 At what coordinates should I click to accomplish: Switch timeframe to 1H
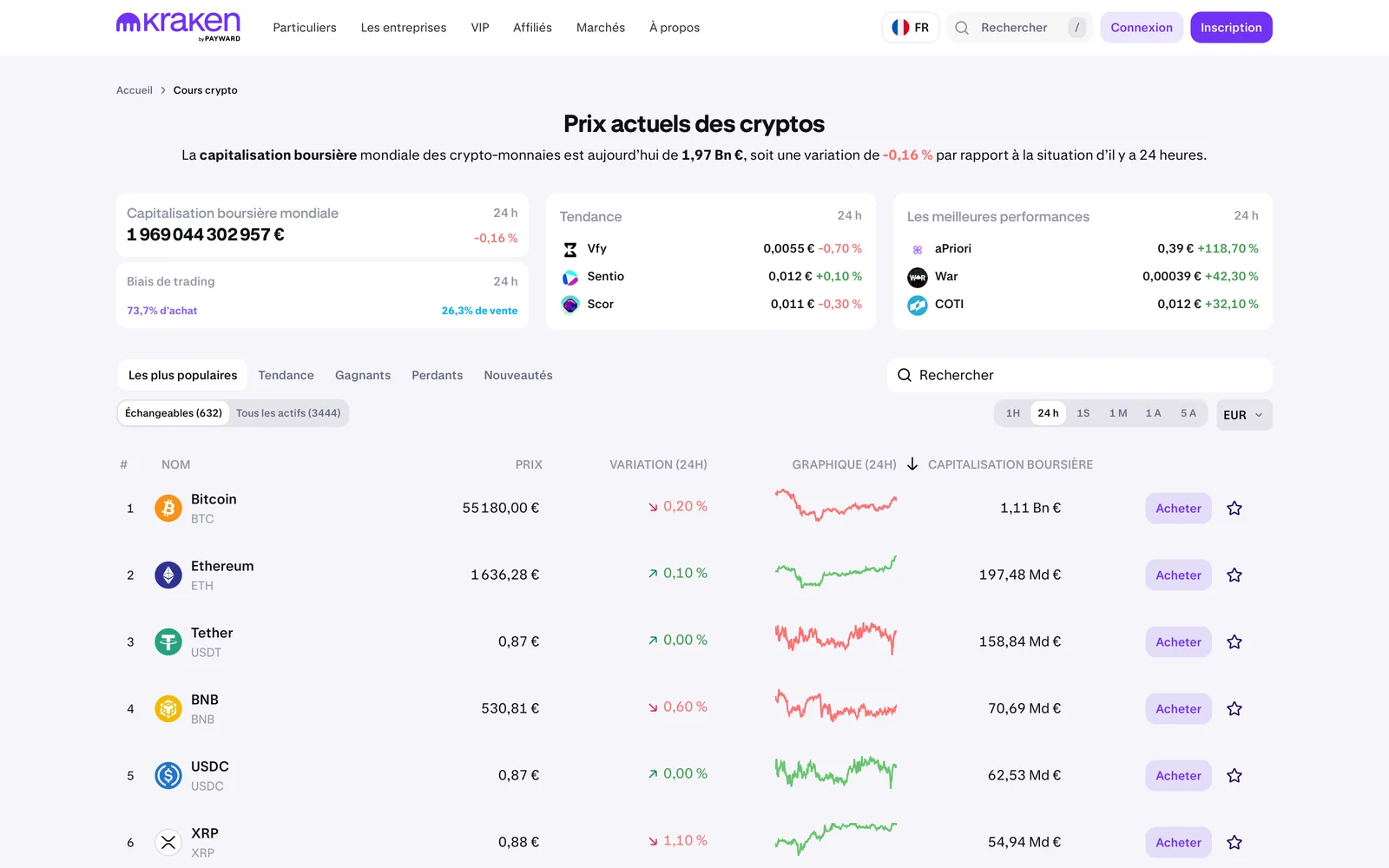[x=1013, y=413]
